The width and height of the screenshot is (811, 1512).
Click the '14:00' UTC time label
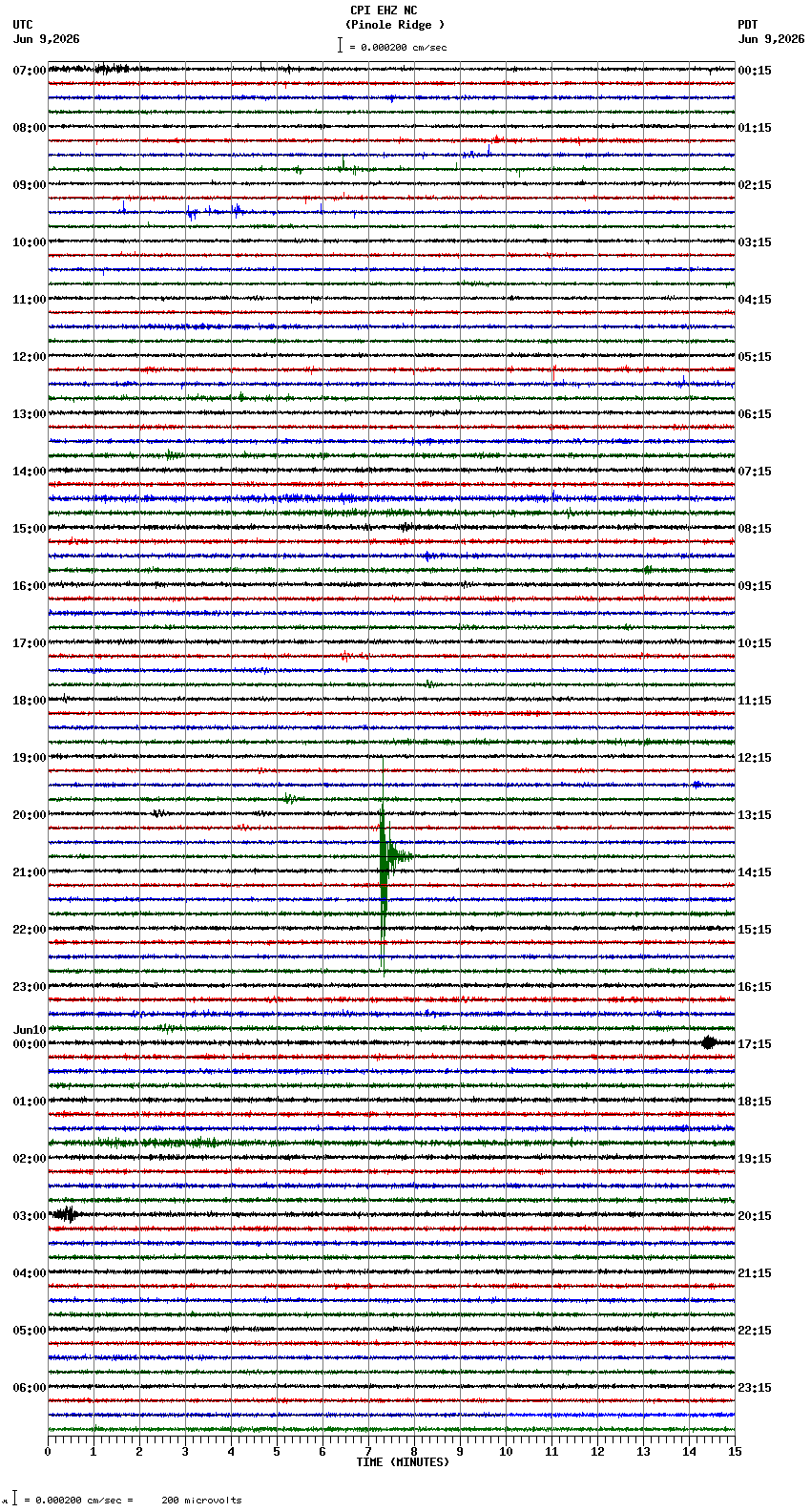pyautogui.click(x=30, y=472)
